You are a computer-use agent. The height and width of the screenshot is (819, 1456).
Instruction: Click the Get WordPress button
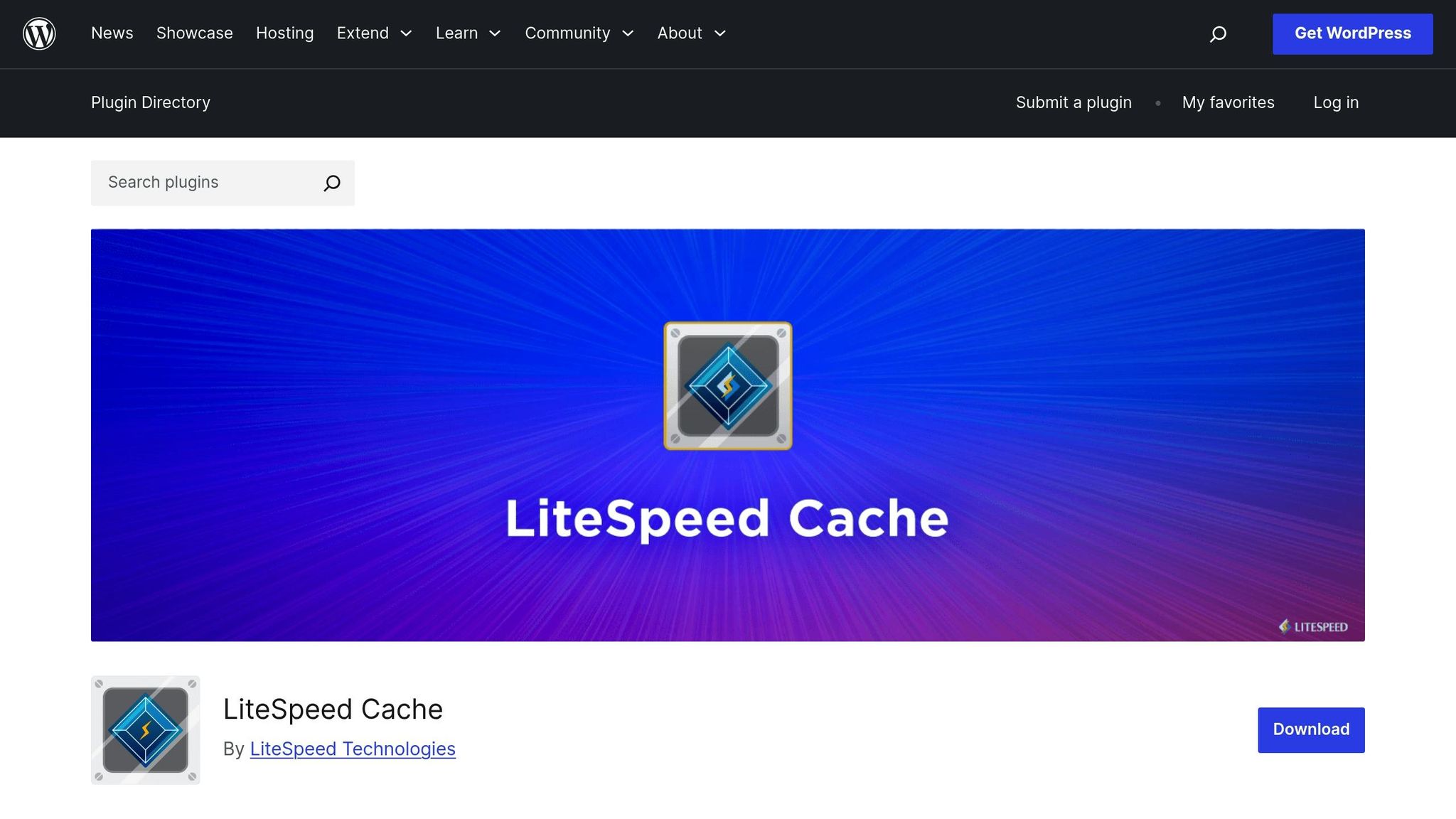[1352, 33]
